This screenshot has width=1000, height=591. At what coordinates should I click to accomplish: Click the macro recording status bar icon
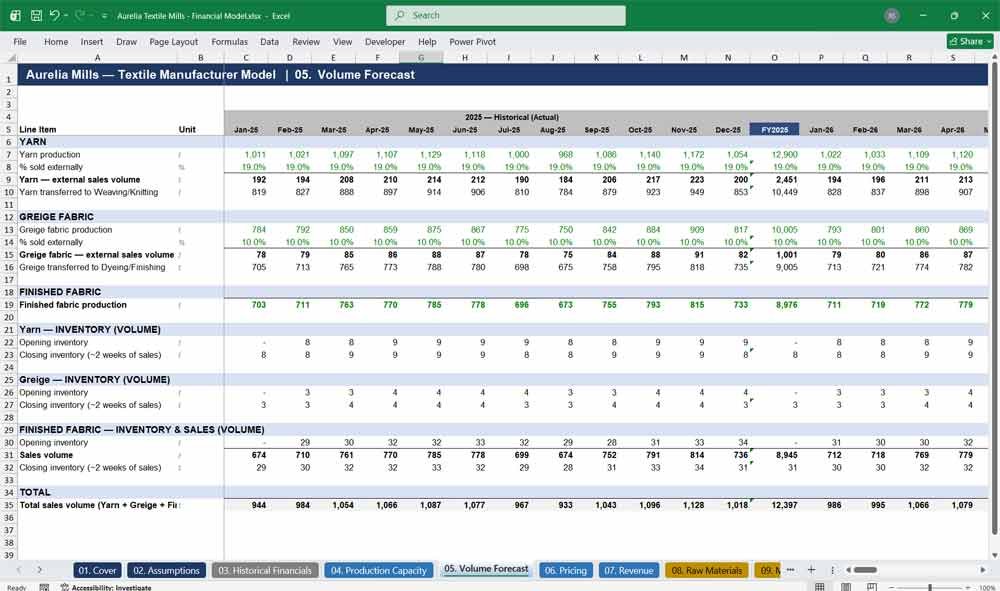44,587
